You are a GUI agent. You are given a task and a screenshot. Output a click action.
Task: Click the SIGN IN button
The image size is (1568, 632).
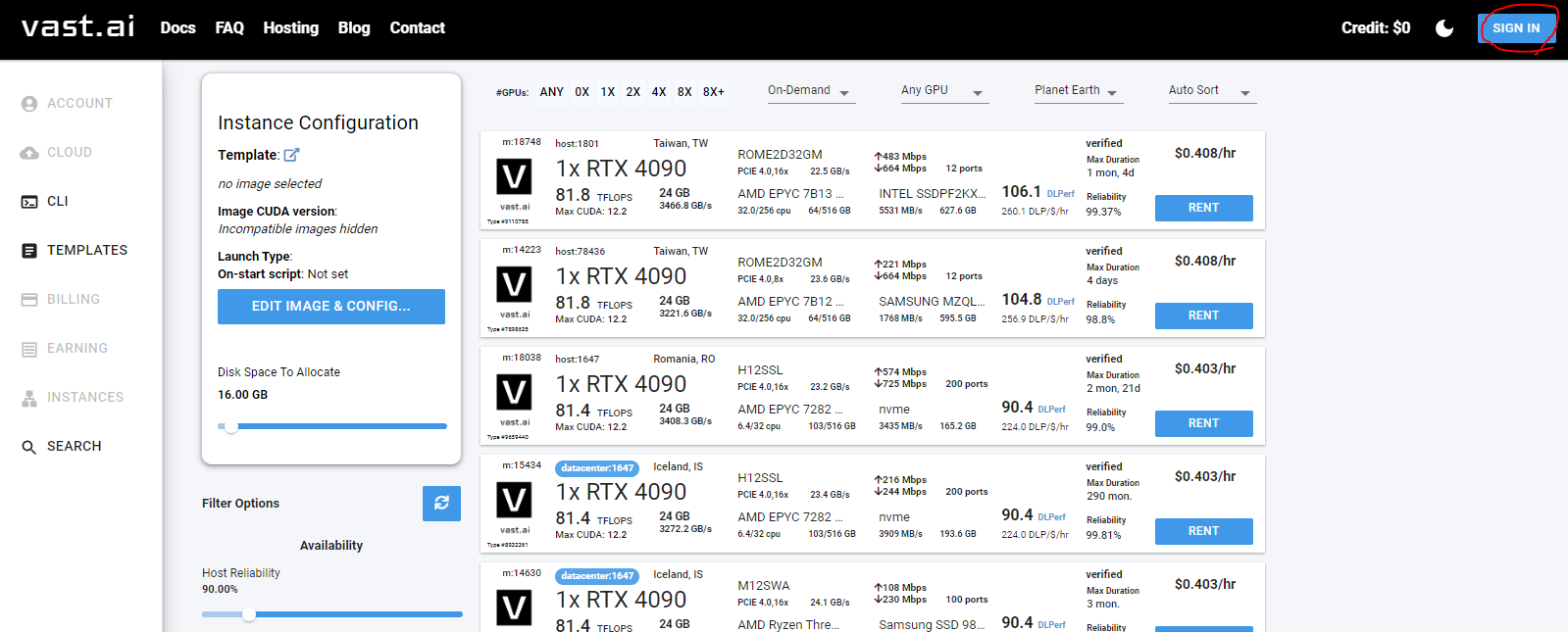tap(1516, 28)
